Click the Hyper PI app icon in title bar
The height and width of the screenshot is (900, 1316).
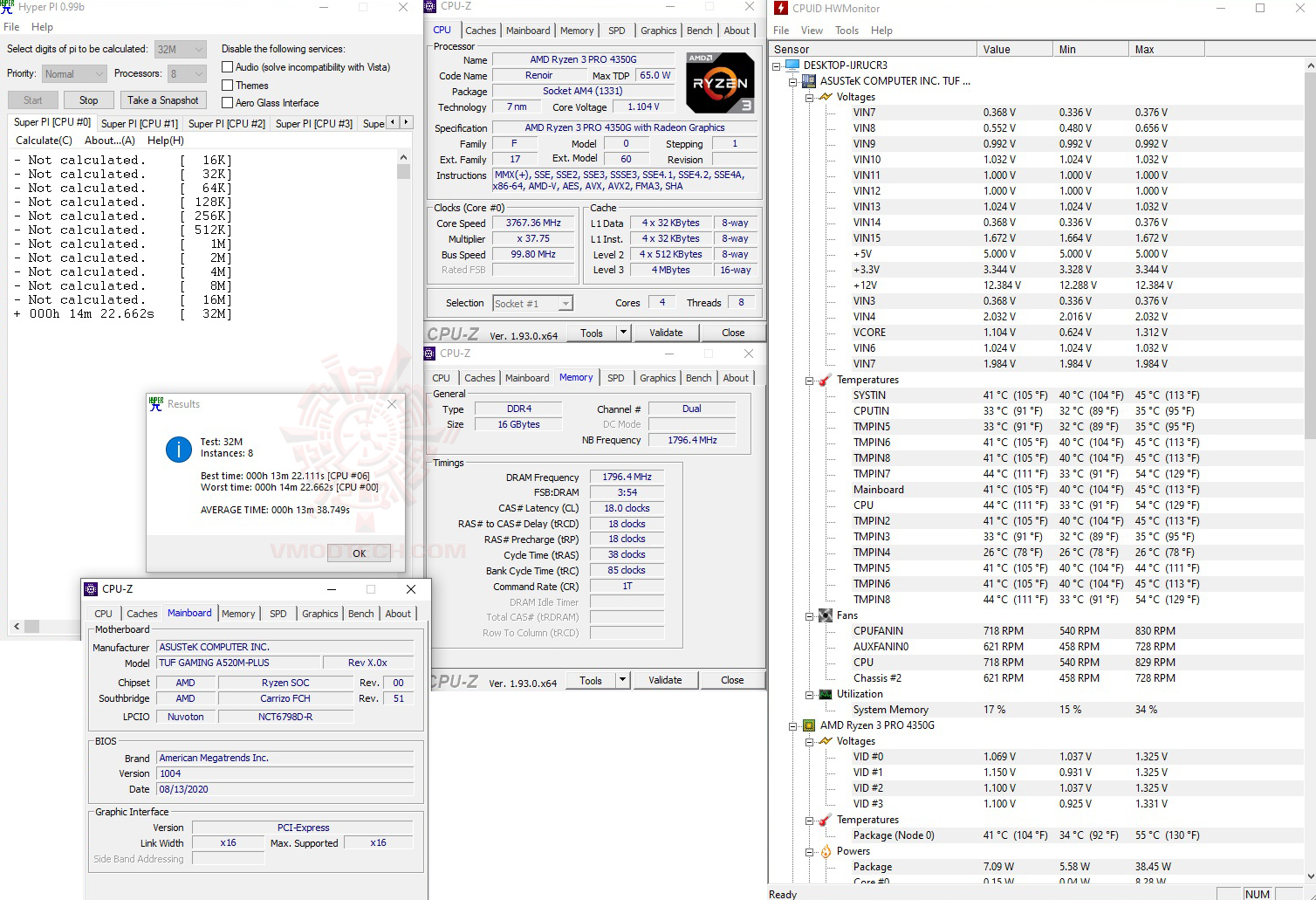[x=8, y=7]
